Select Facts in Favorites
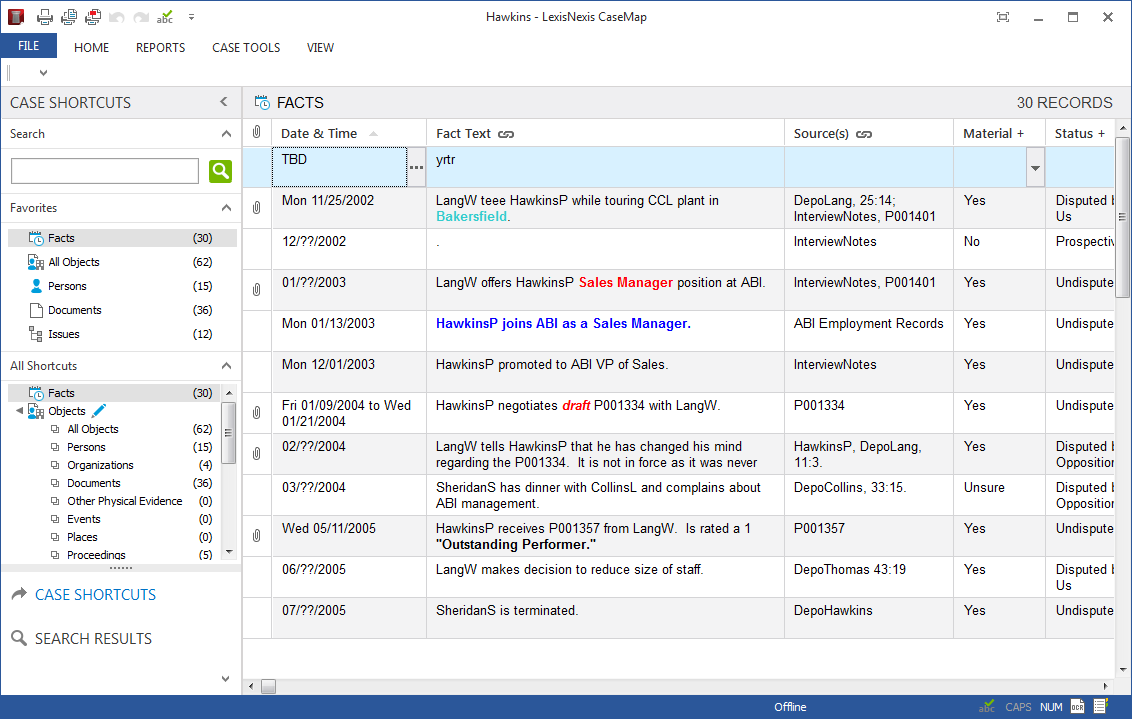1132x719 pixels. click(x=121, y=238)
